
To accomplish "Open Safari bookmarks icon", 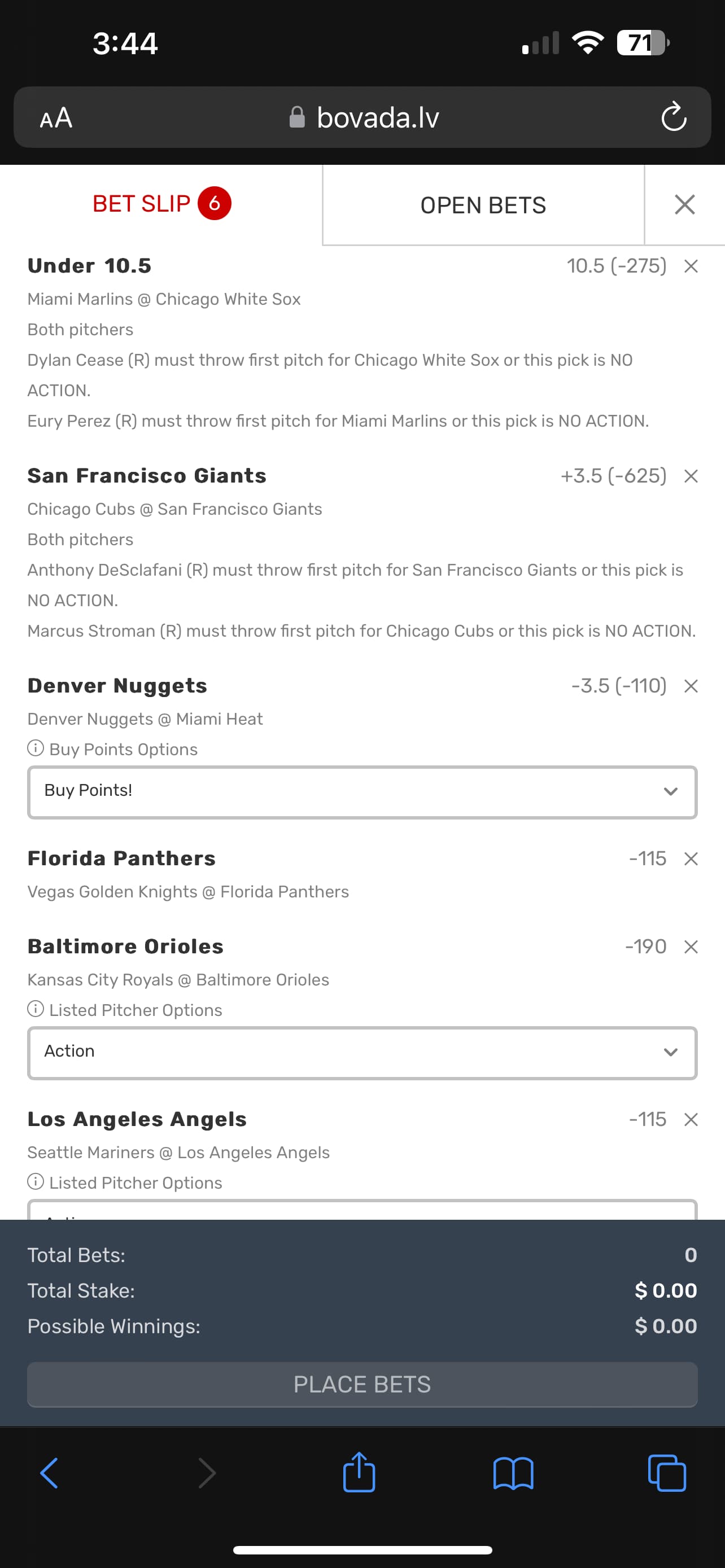I will (x=513, y=1473).
